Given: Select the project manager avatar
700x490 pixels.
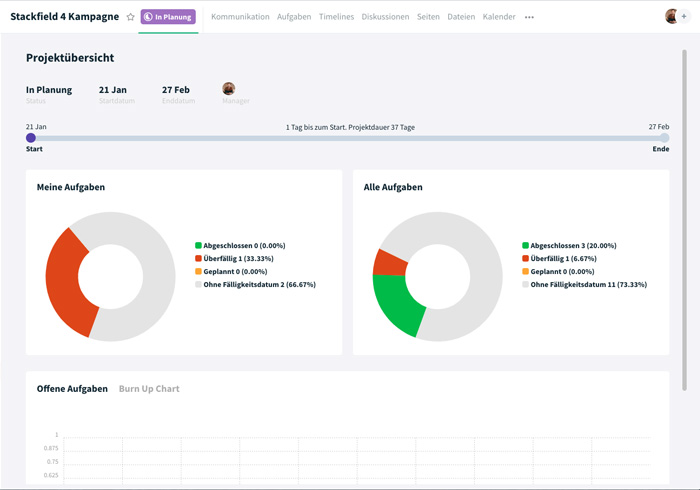Looking at the screenshot, I should coord(229,88).
